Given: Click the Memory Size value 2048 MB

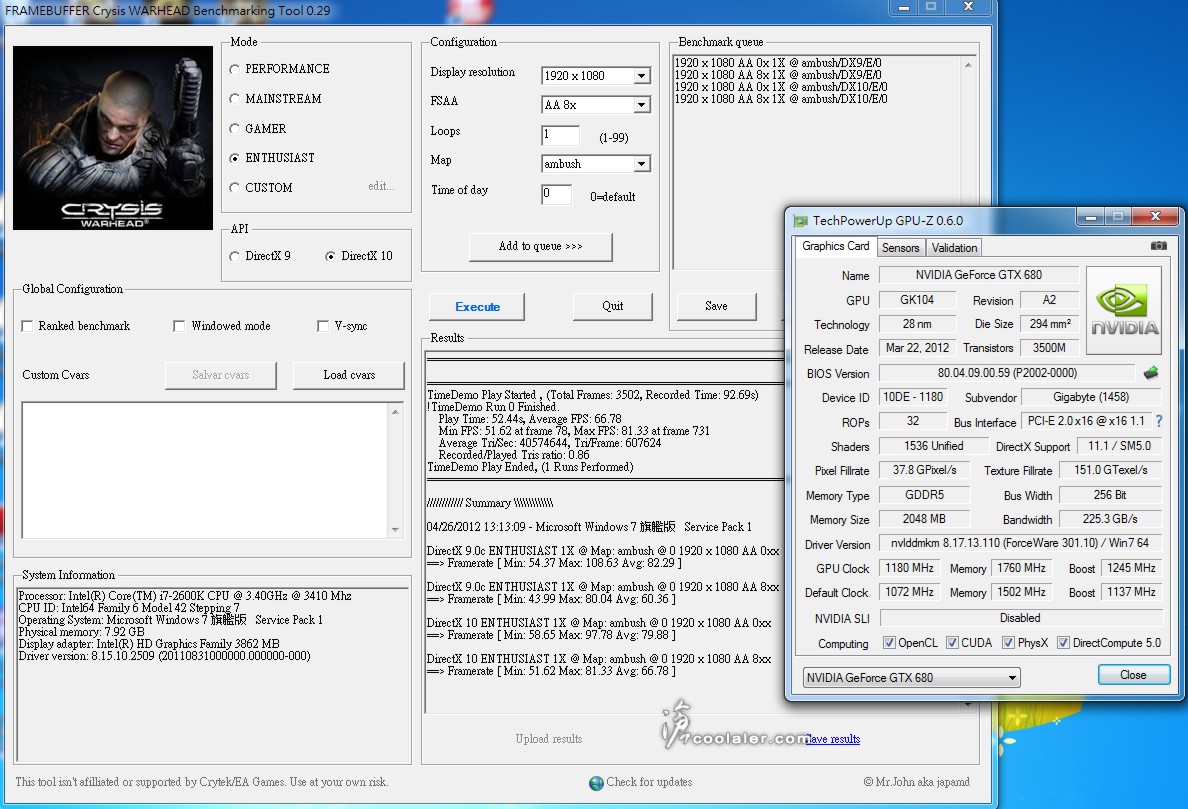Looking at the screenshot, I should (x=924, y=519).
